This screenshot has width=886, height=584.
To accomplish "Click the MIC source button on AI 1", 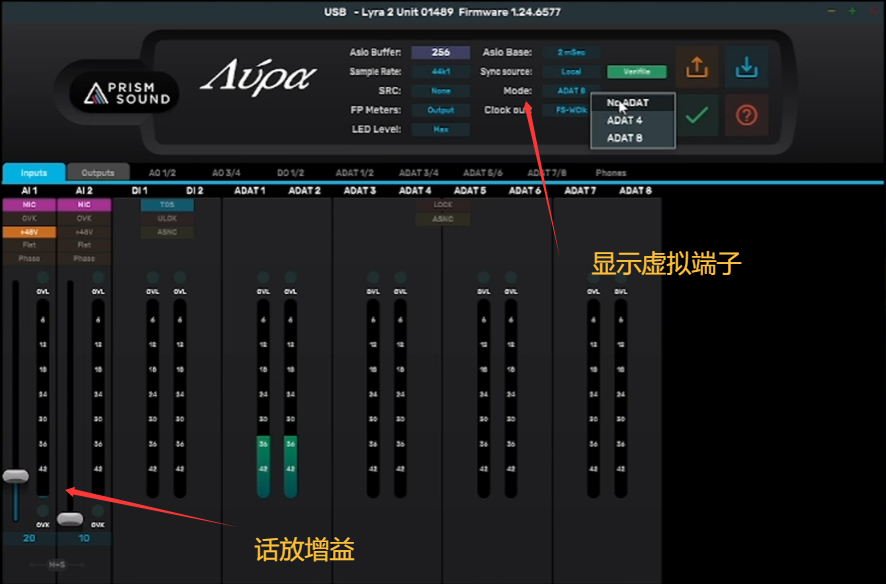I will 29,204.
